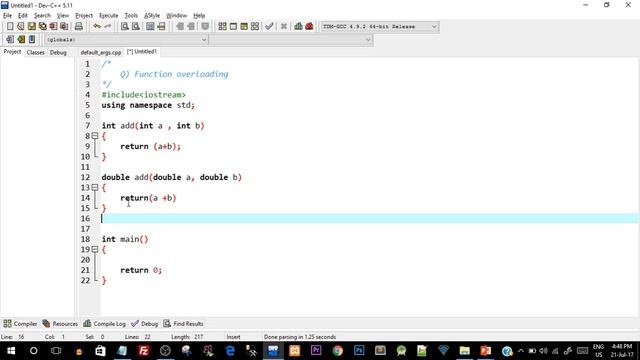The width and height of the screenshot is (640, 360).
Task: Open the Help menu
Action: click(x=199, y=16)
